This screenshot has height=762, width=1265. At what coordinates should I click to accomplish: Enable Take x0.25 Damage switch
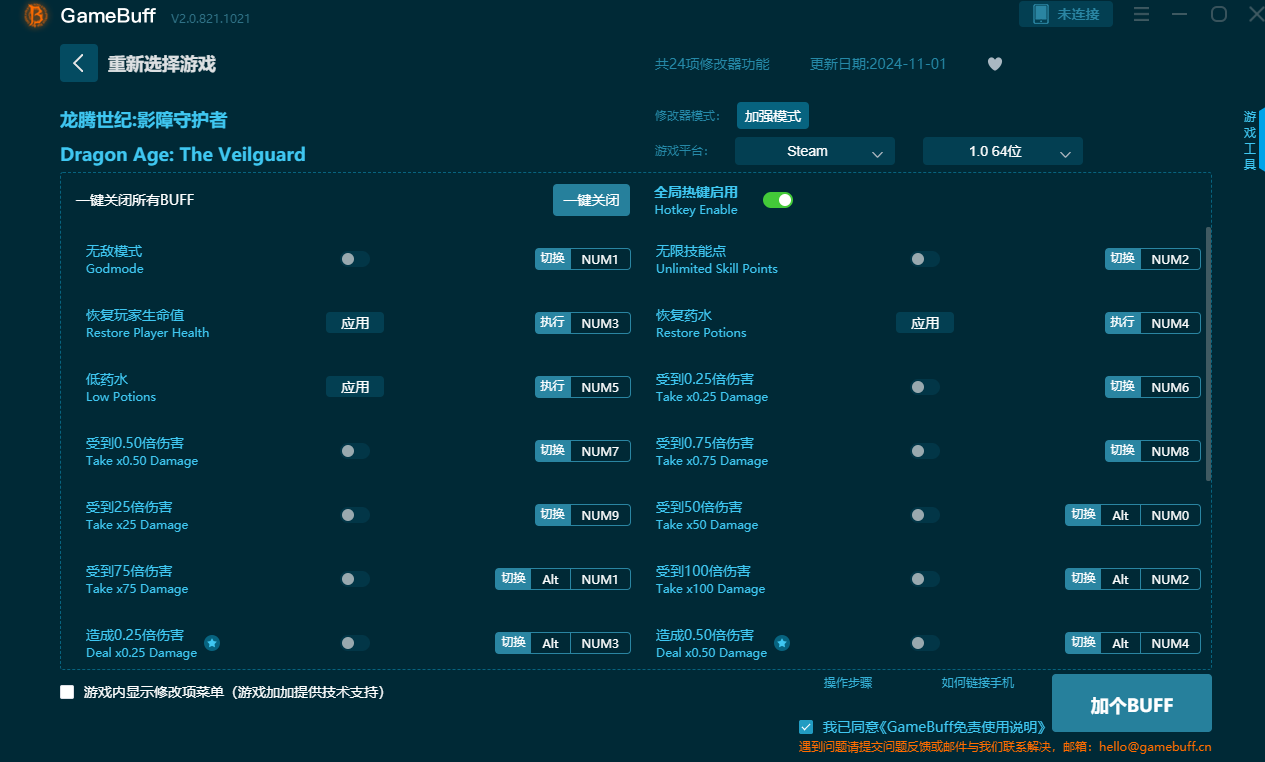point(925,387)
